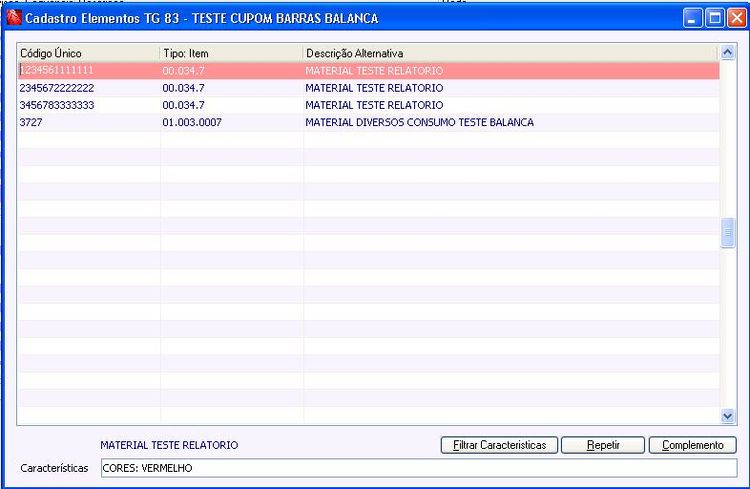Viewport: 750px width, 489px height.
Task: Maximize the Cadastro Elementos window
Action: pyautogui.click(x=715, y=18)
